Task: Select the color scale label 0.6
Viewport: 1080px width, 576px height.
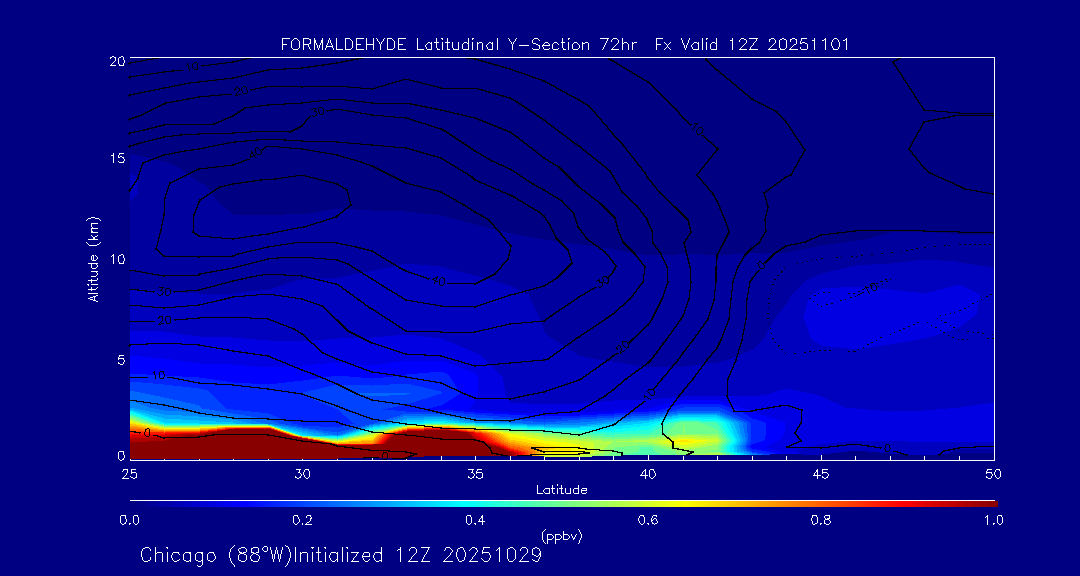Action: (x=648, y=520)
